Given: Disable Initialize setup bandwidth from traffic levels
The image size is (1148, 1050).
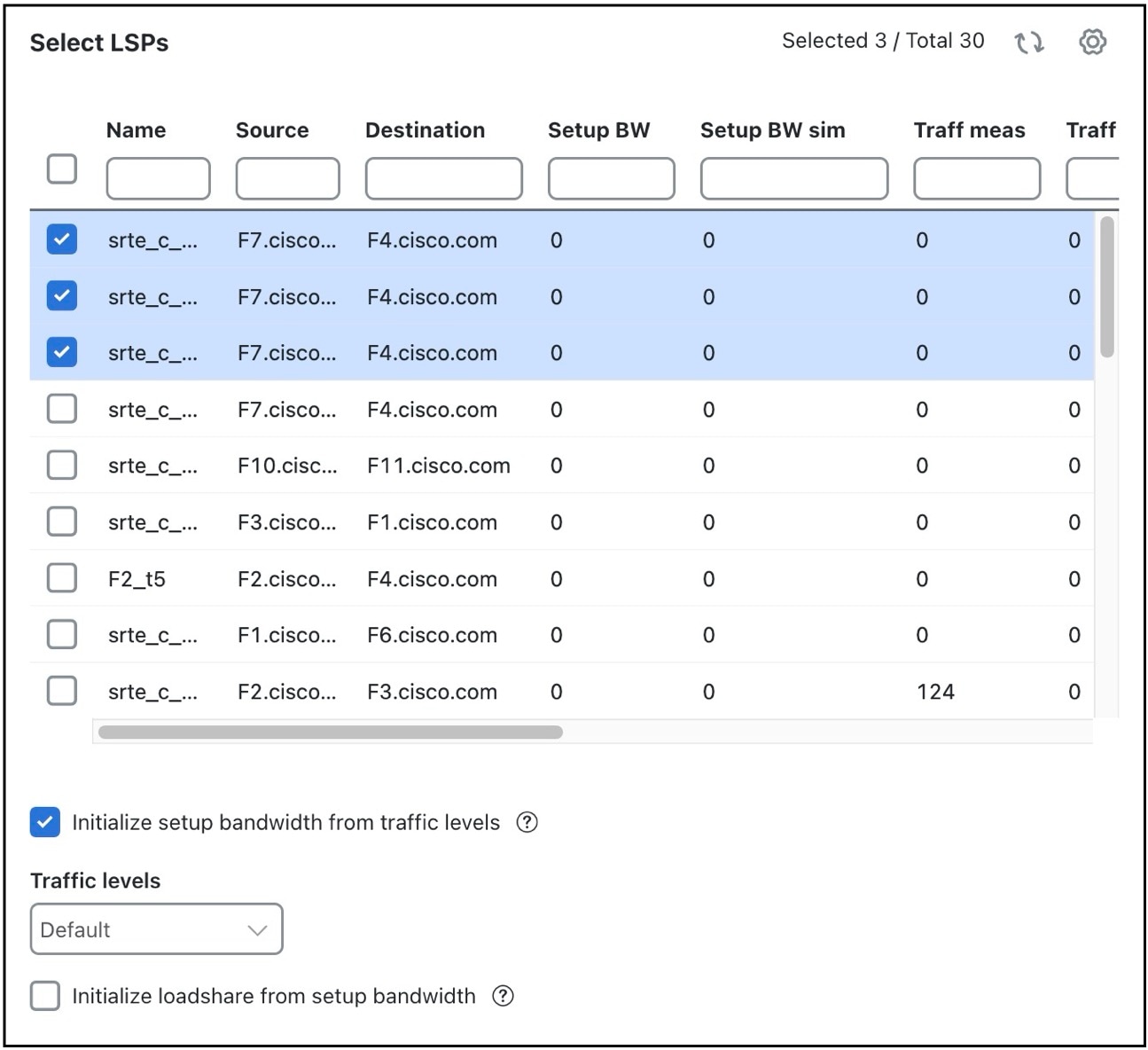Looking at the screenshot, I should (45, 822).
